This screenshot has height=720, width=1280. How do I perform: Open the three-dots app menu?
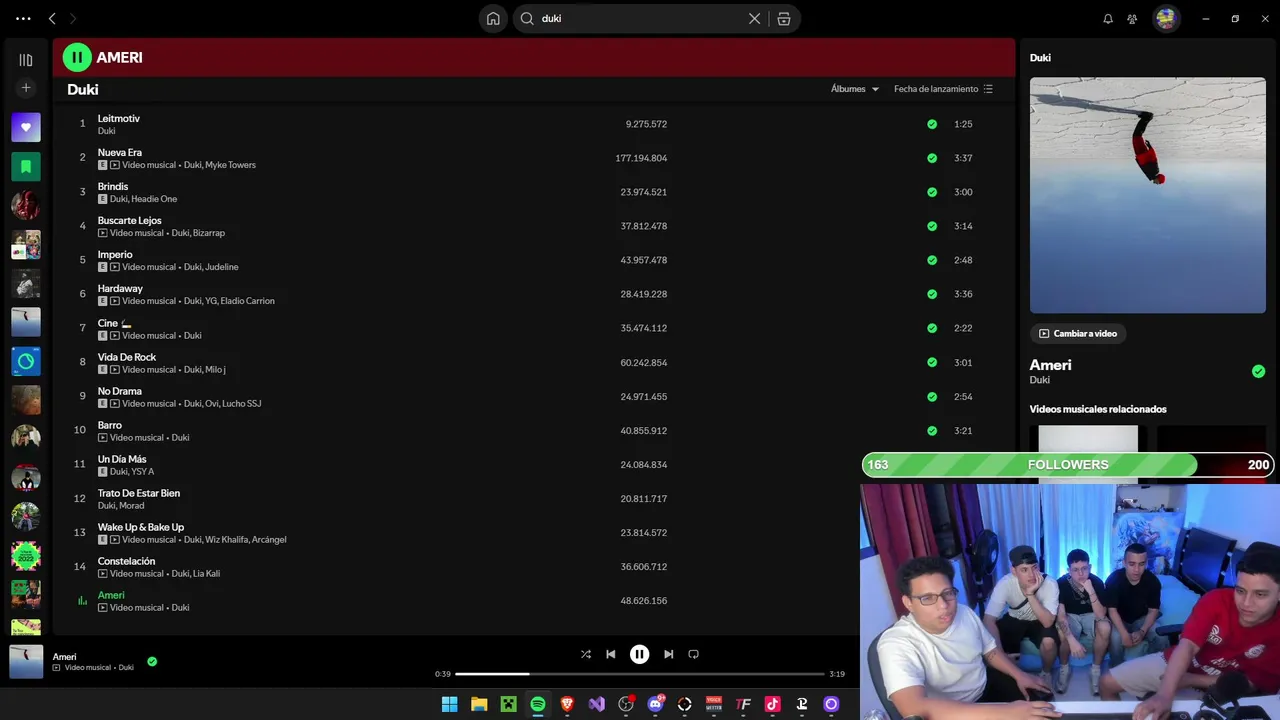(23, 18)
